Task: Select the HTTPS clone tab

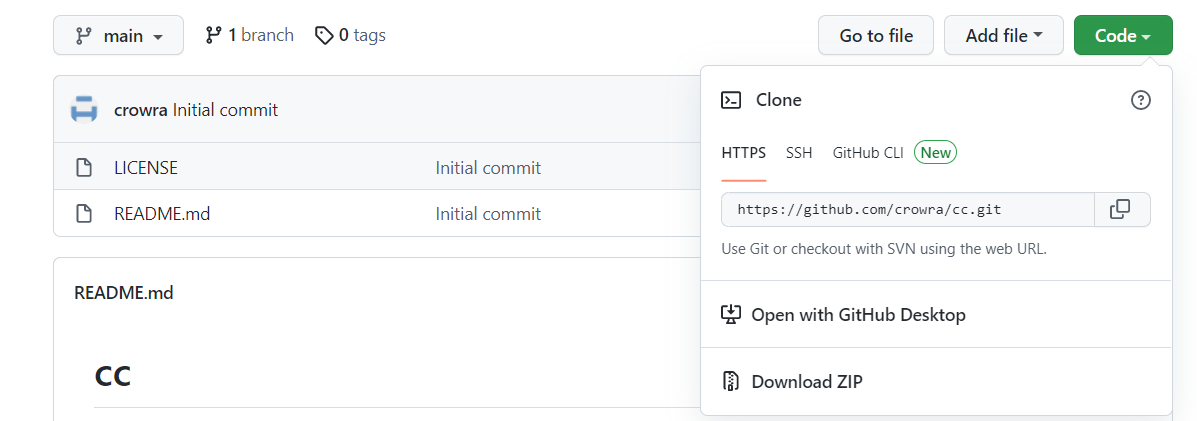Action: 743,153
